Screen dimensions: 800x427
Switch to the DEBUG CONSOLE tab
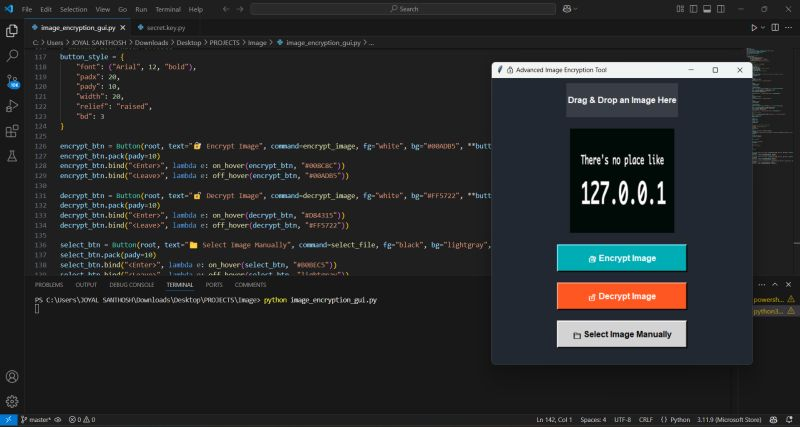point(132,285)
